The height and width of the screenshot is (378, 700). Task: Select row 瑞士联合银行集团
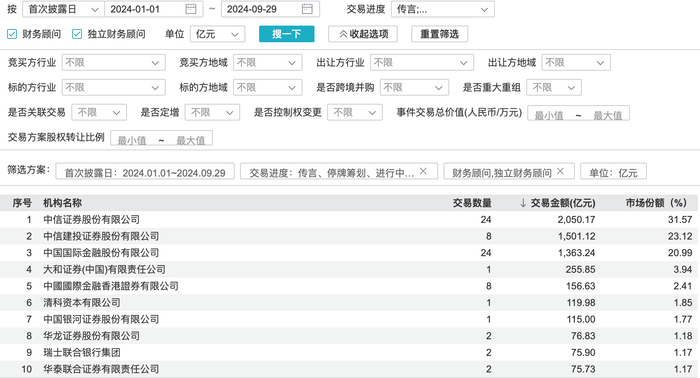tap(350, 353)
